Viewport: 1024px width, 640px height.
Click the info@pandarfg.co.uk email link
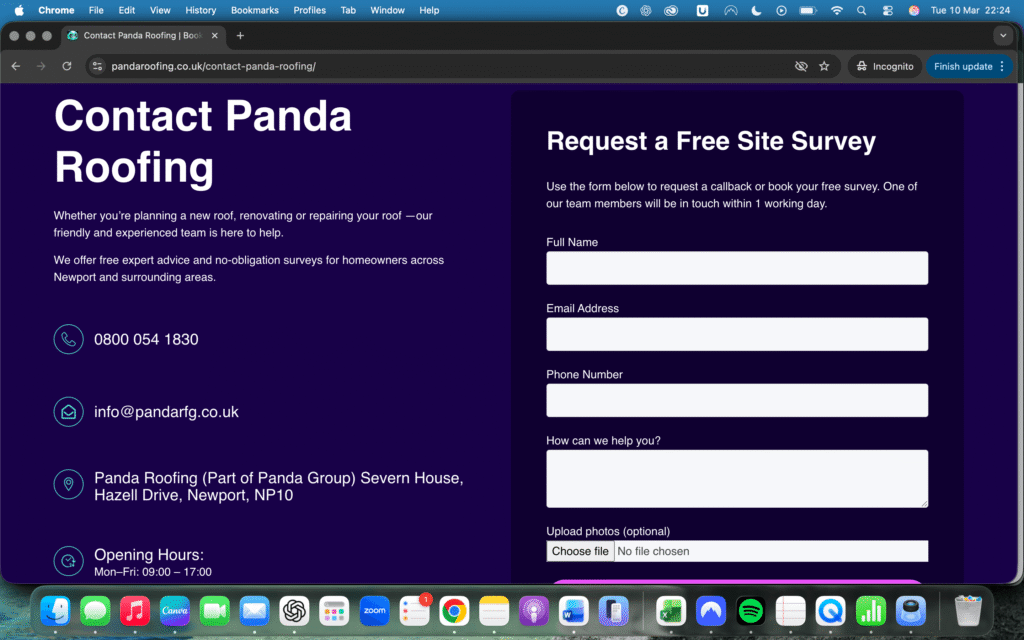(166, 412)
